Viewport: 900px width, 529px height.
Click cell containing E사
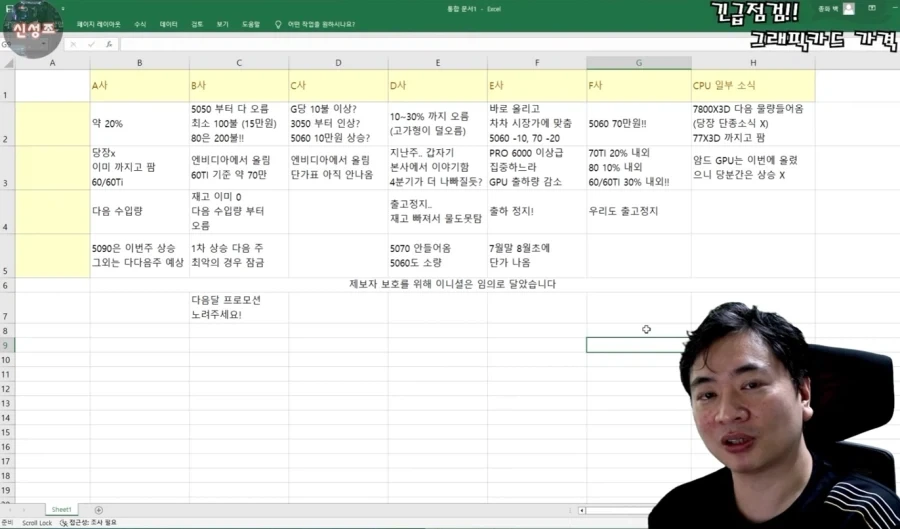(537, 86)
